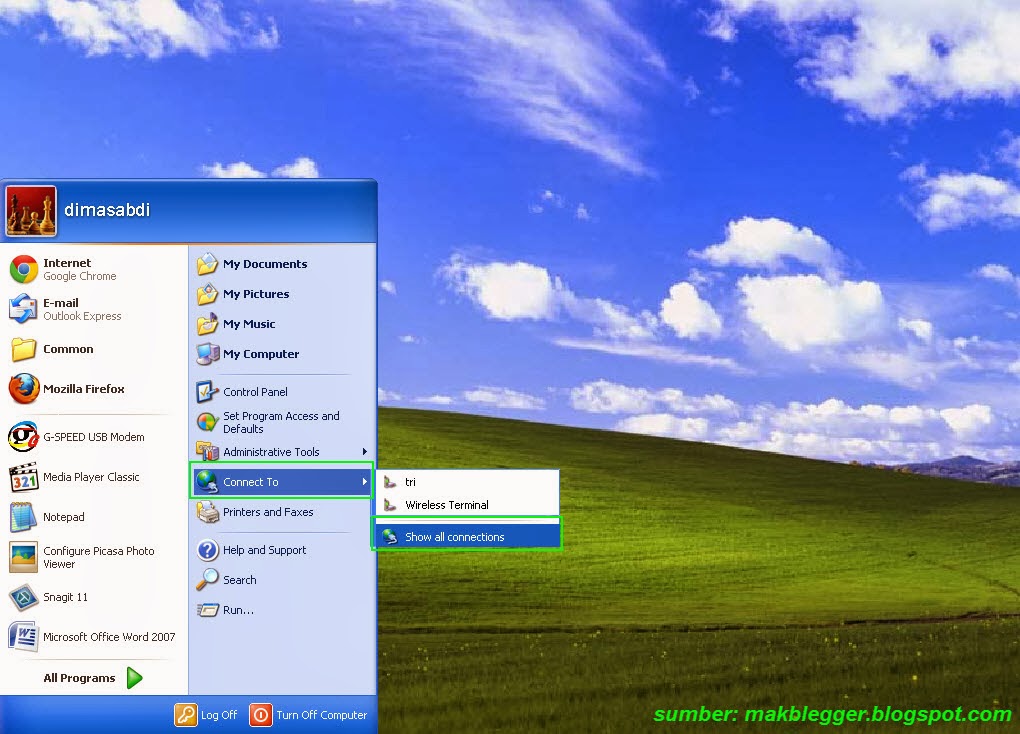
Task: Click the Show all connections icon
Action: pos(390,537)
